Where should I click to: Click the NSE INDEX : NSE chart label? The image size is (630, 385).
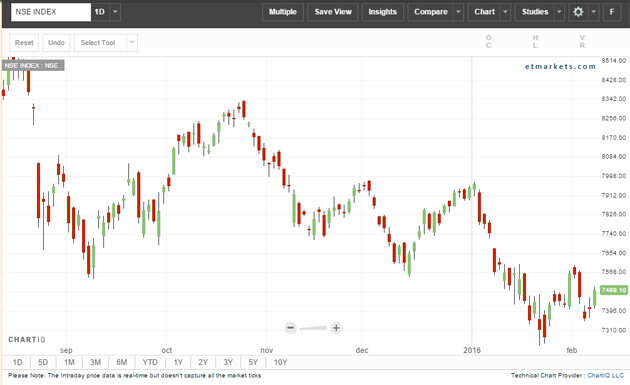point(33,66)
